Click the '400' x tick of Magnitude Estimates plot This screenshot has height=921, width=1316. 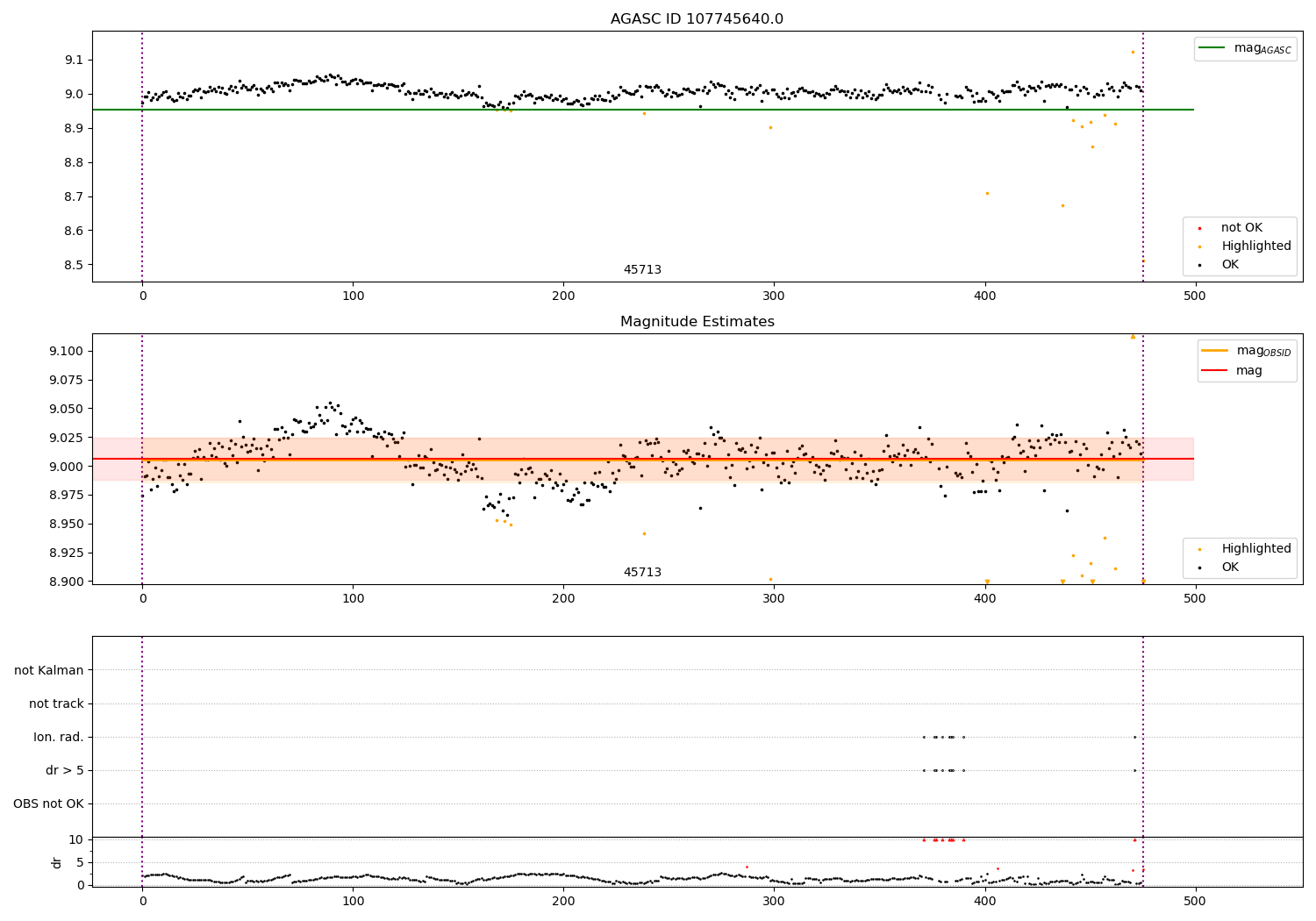click(x=984, y=599)
